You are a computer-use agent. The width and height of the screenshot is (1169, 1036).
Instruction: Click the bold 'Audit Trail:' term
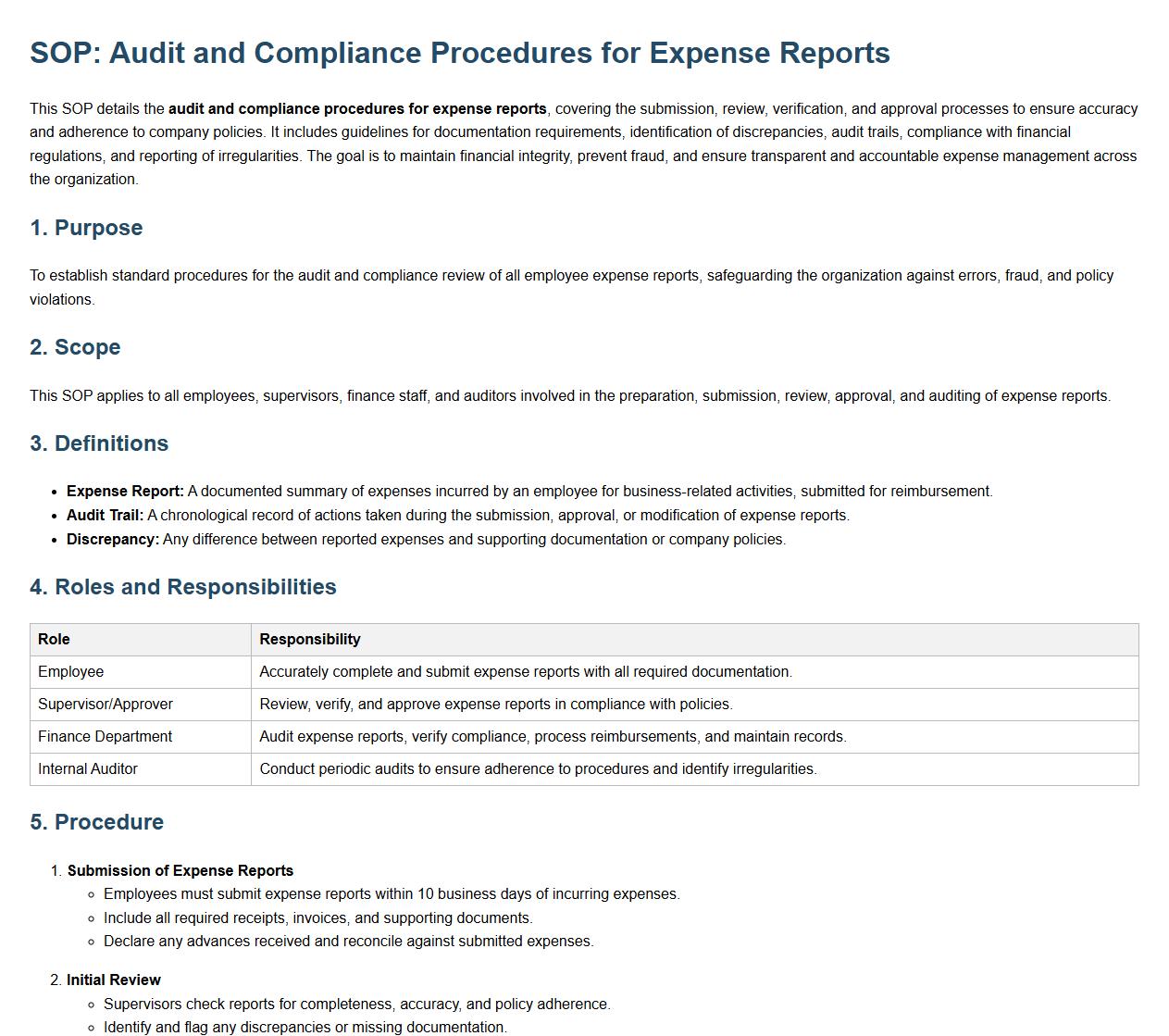click(x=105, y=516)
